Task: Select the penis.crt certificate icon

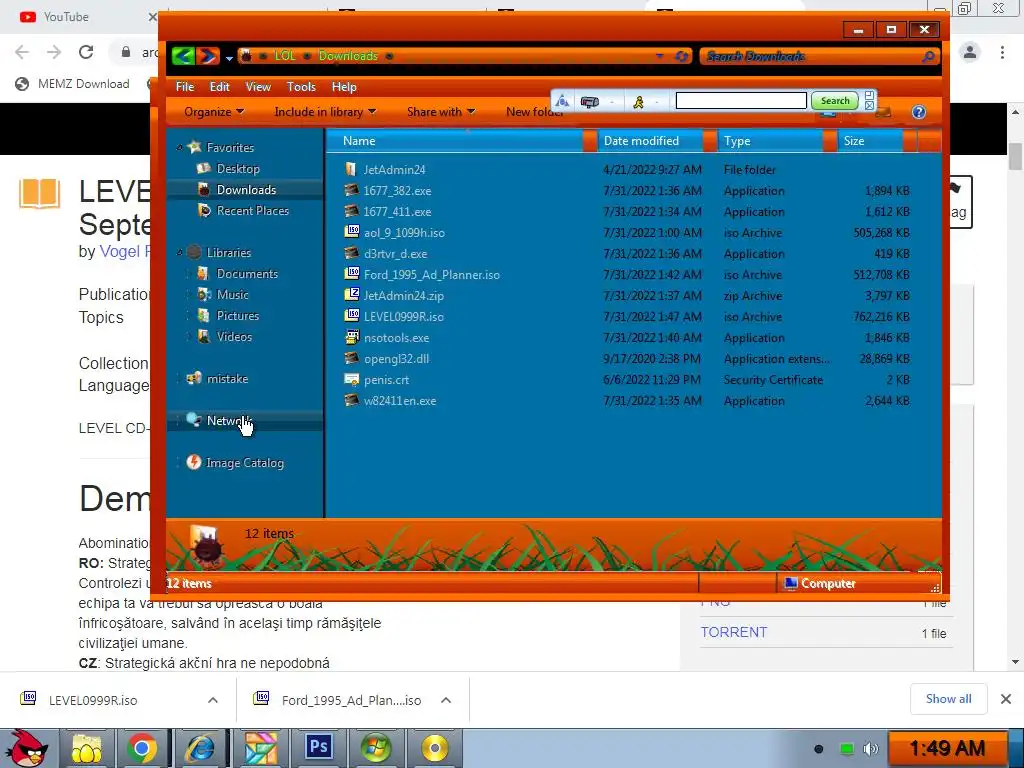Action: click(351, 379)
